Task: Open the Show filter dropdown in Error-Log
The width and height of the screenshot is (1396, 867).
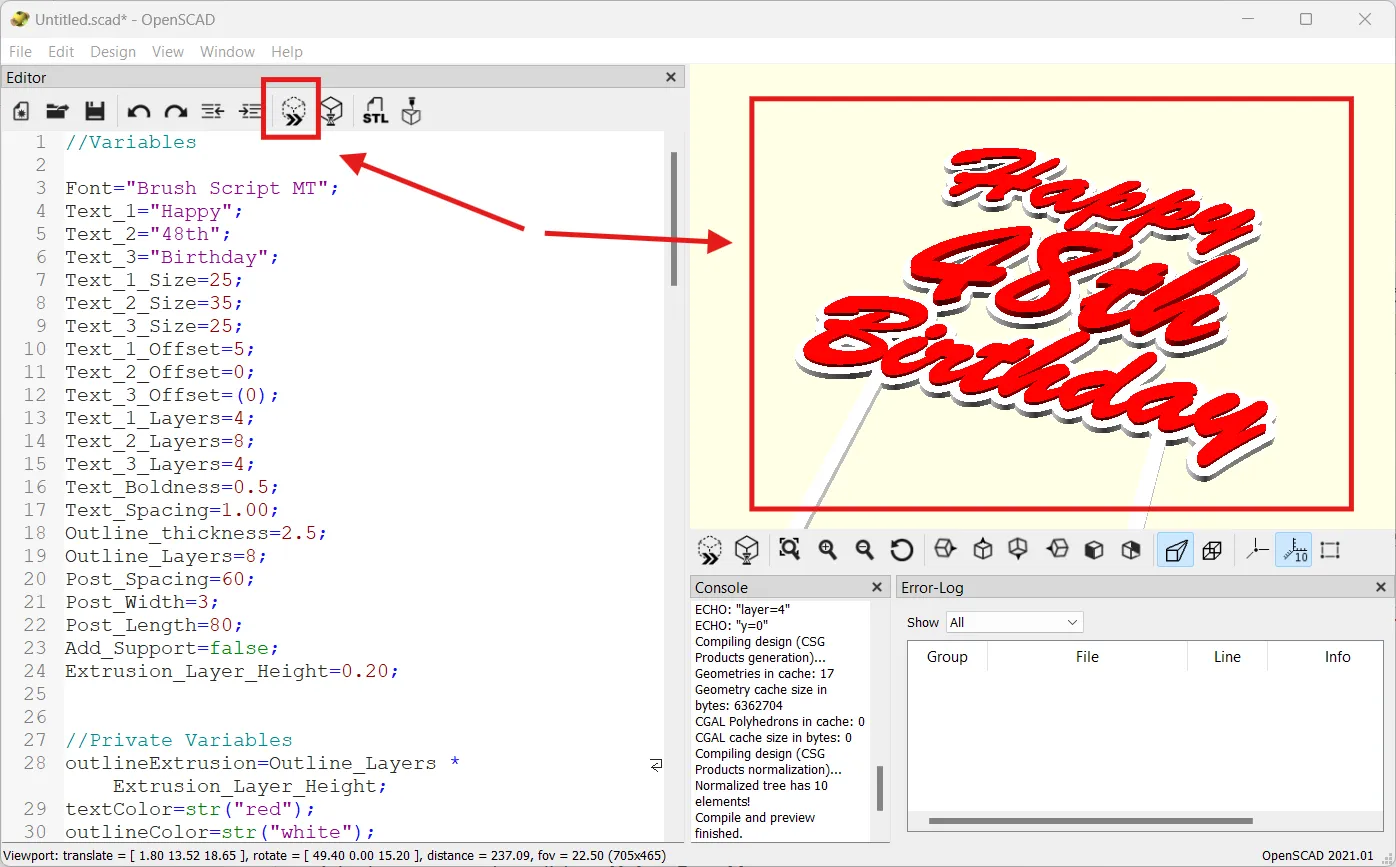Action: pyautogui.click(x=1014, y=622)
